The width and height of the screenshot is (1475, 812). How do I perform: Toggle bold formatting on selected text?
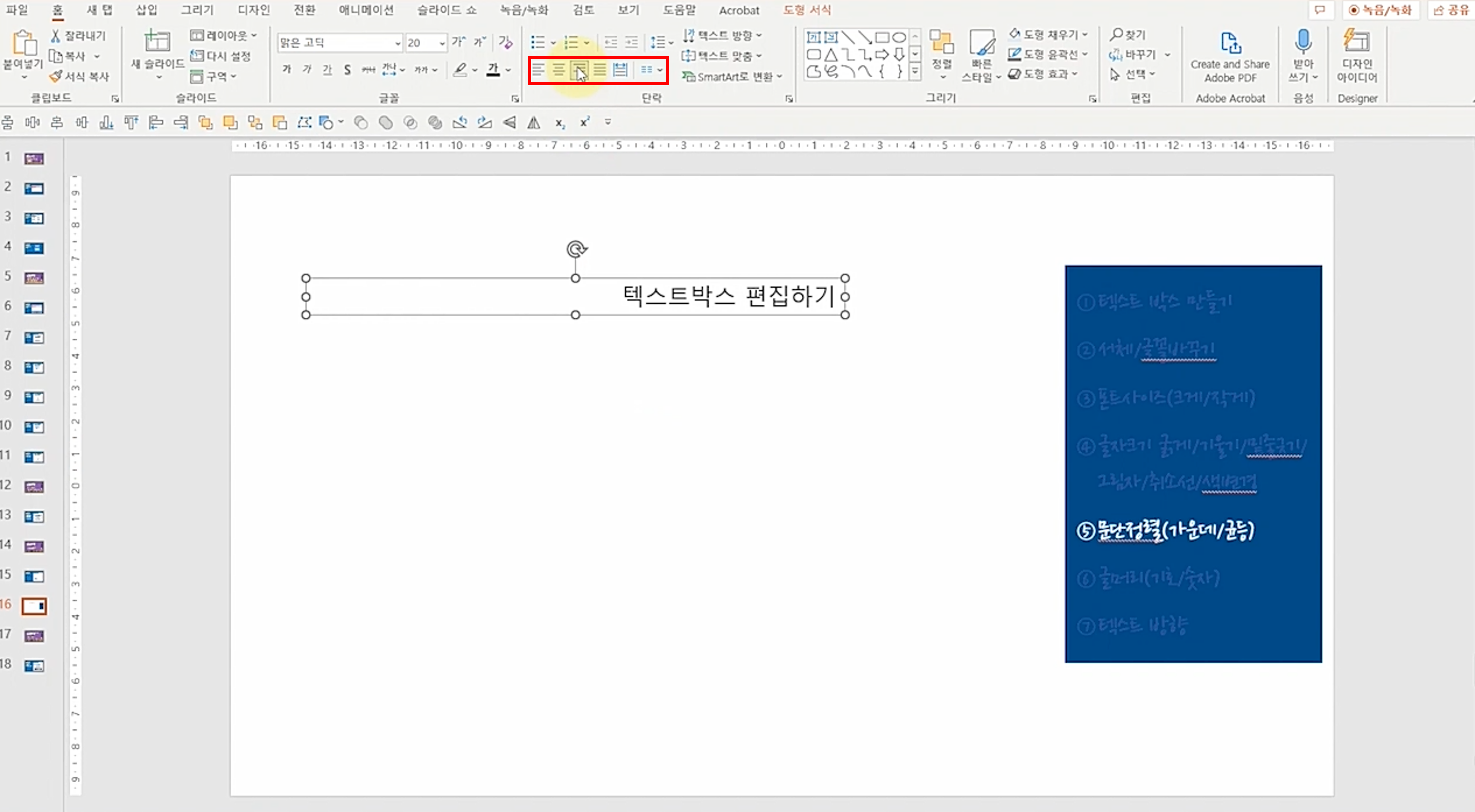point(286,69)
